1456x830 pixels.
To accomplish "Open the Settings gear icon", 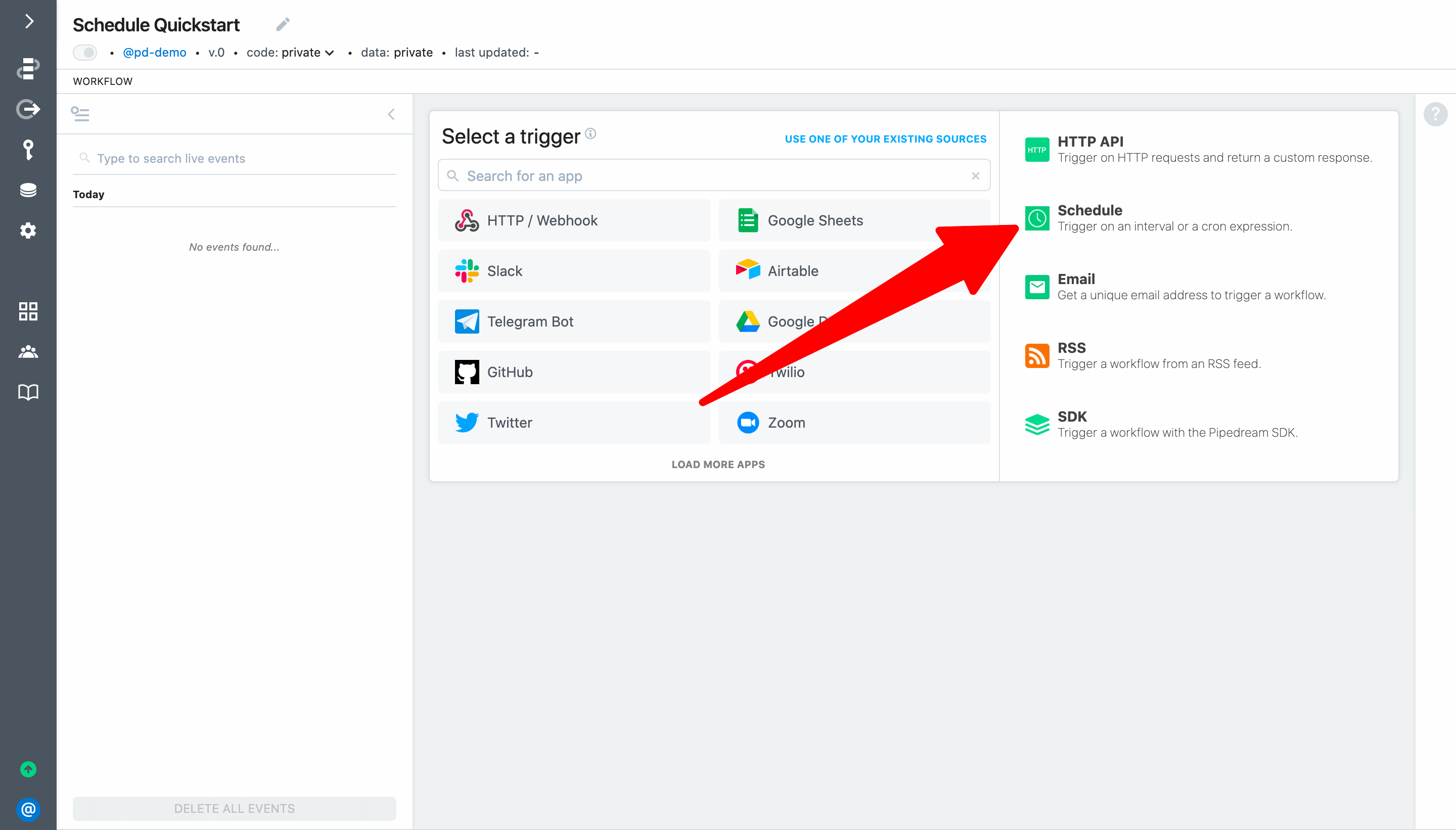I will pyautogui.click(x=28, y=230).
